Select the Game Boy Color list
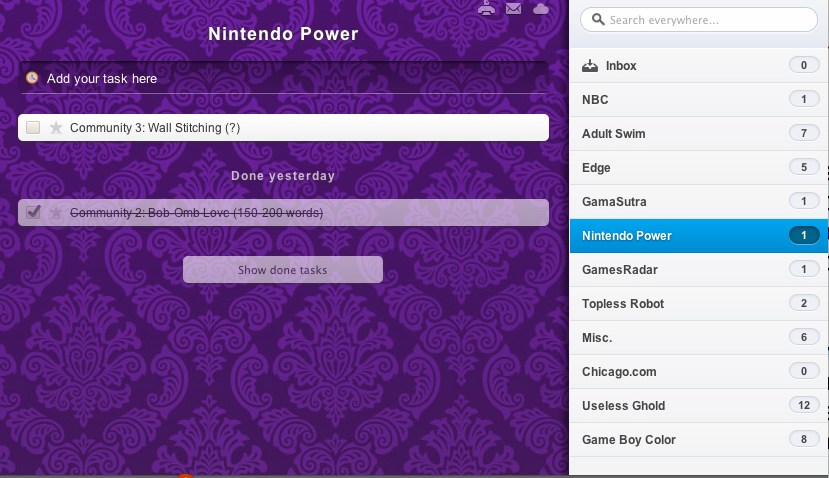Image resolution: width=829 pixels, height=478 pixels. (x=699, y=439)
